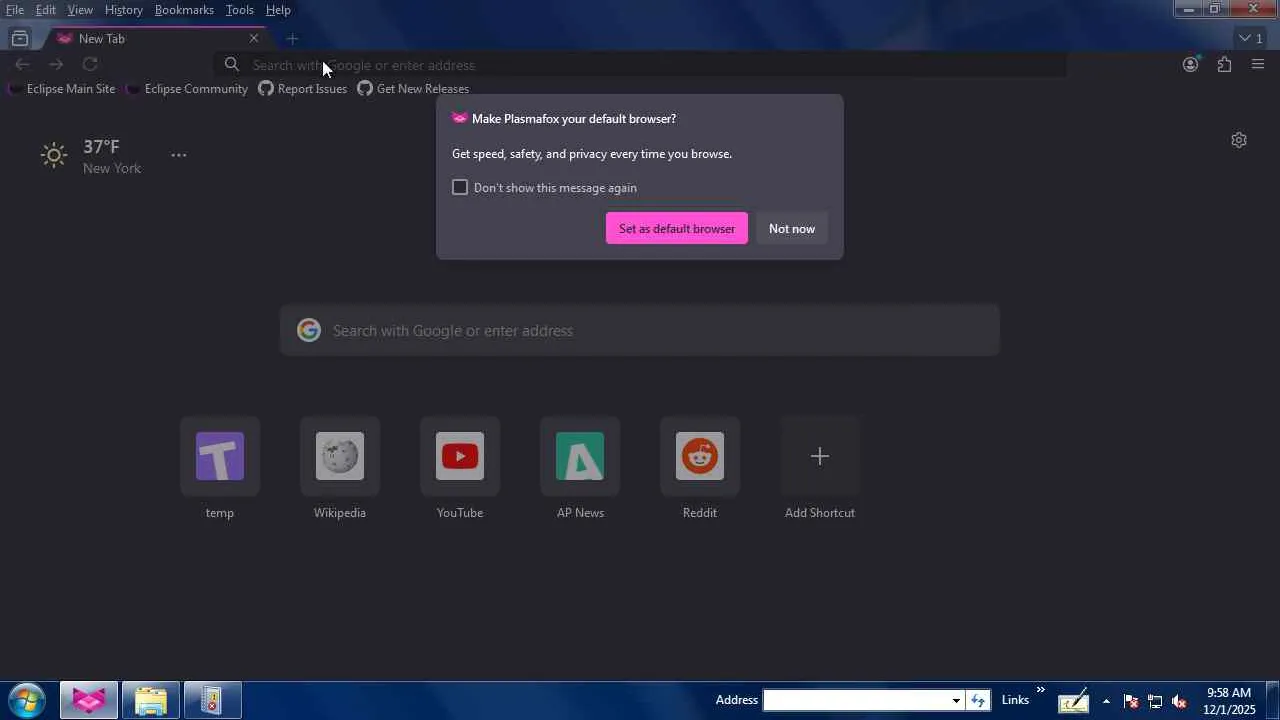Go back to the previous page
The image size is (1280, 720).
tap(22, 65)
